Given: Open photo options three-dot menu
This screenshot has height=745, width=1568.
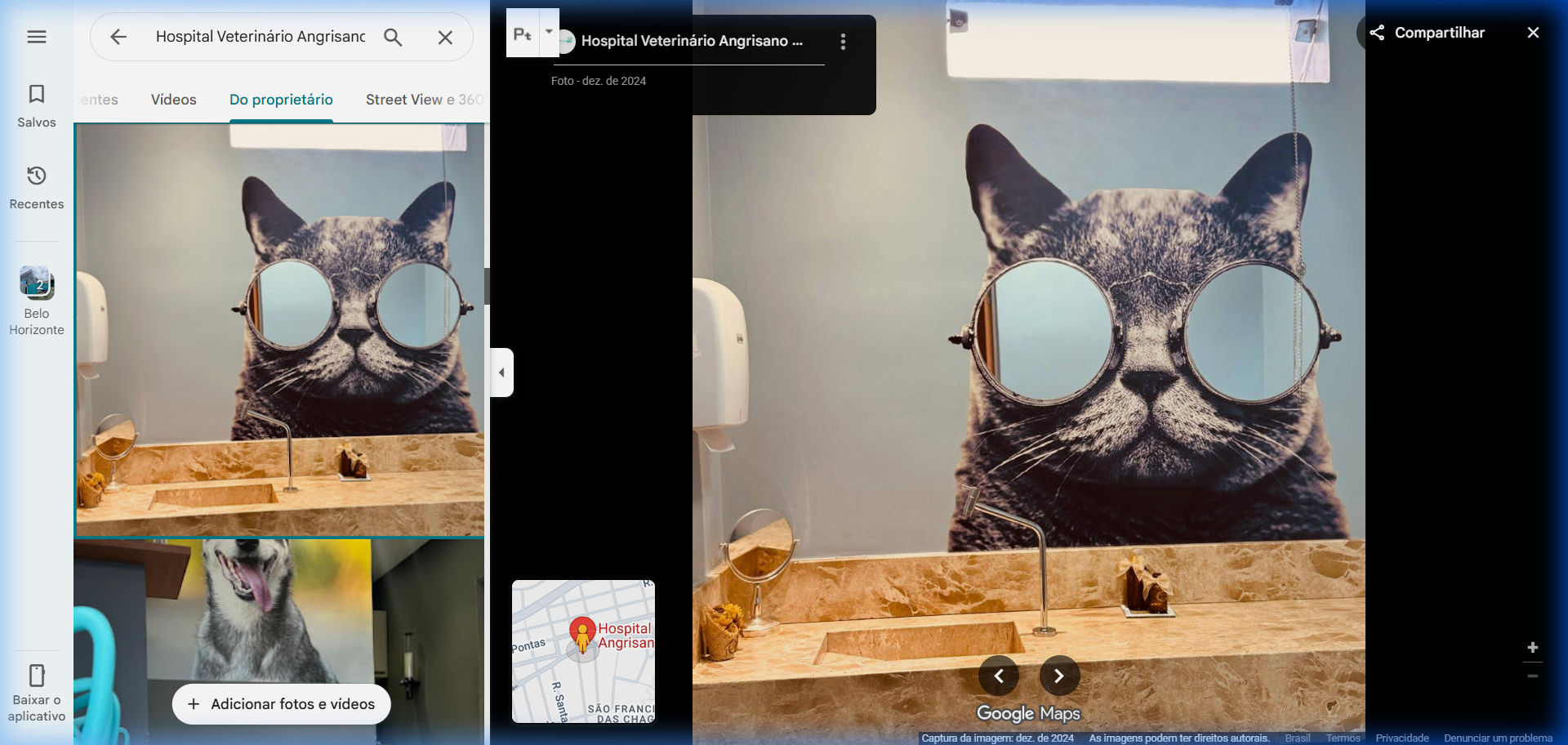Looking at the screenshot, I should pyautogui.click(x=843, y=42).
